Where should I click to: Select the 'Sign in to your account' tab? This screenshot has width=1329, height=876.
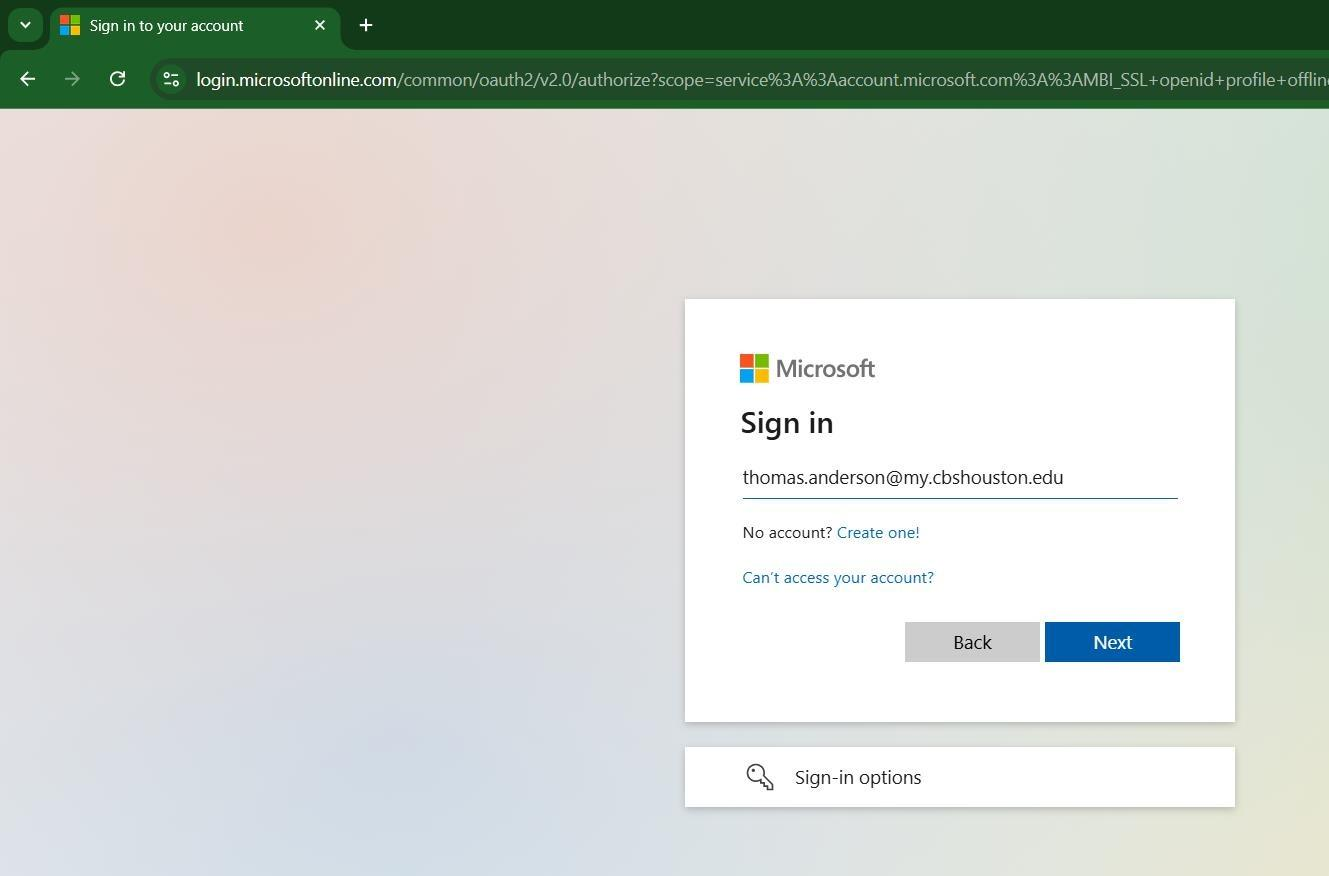coord(195,26)
